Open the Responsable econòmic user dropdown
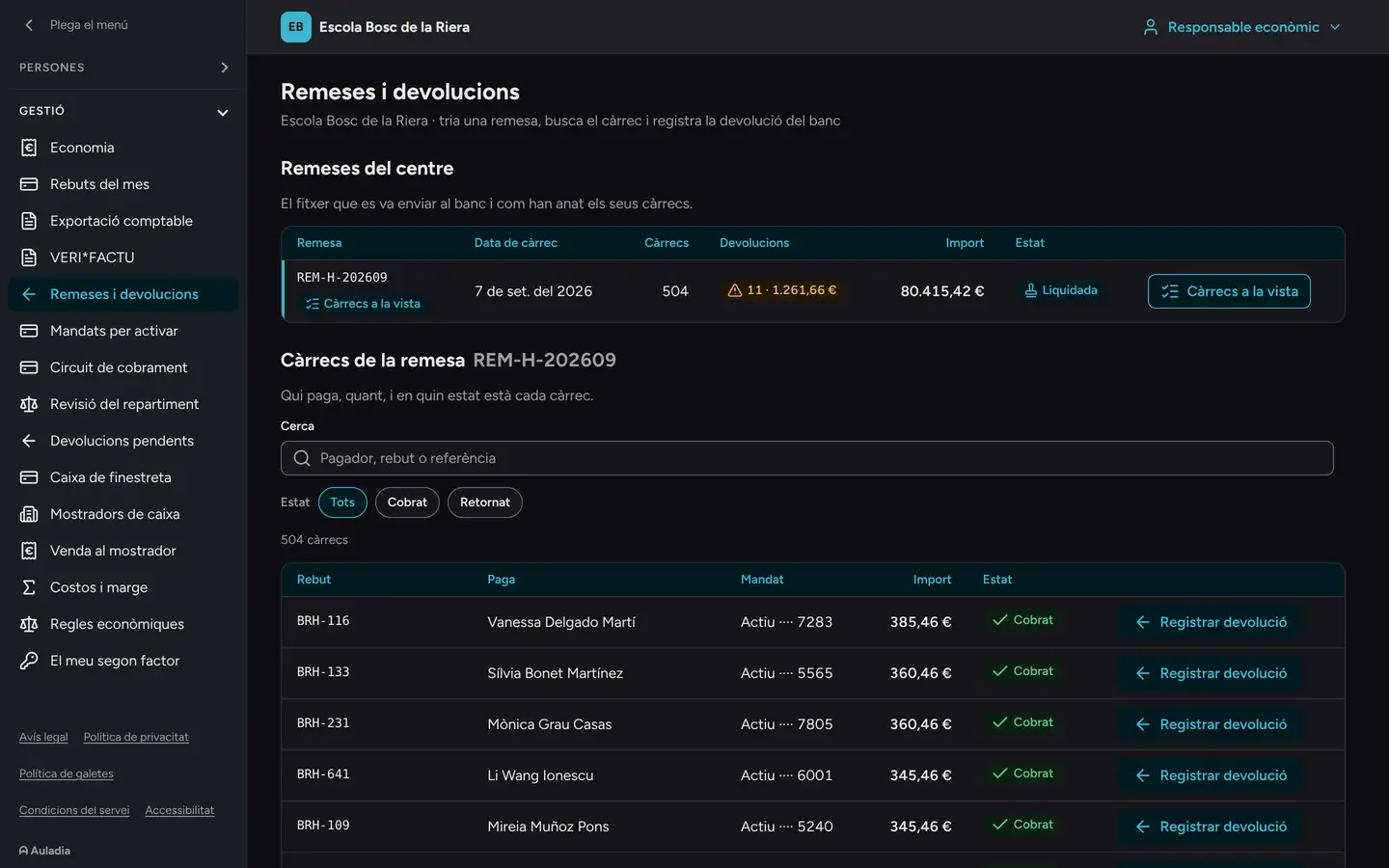 [x=1241, y=27]
